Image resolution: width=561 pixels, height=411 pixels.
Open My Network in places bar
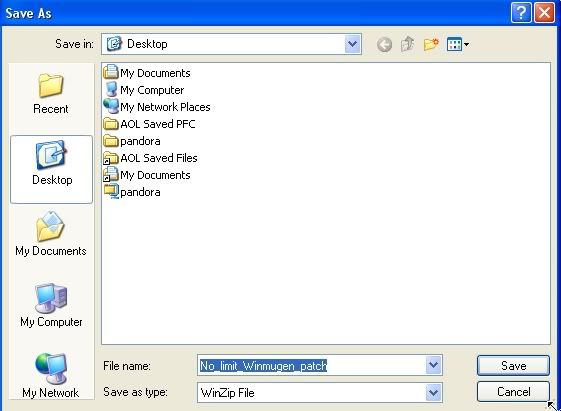[51, 376]
